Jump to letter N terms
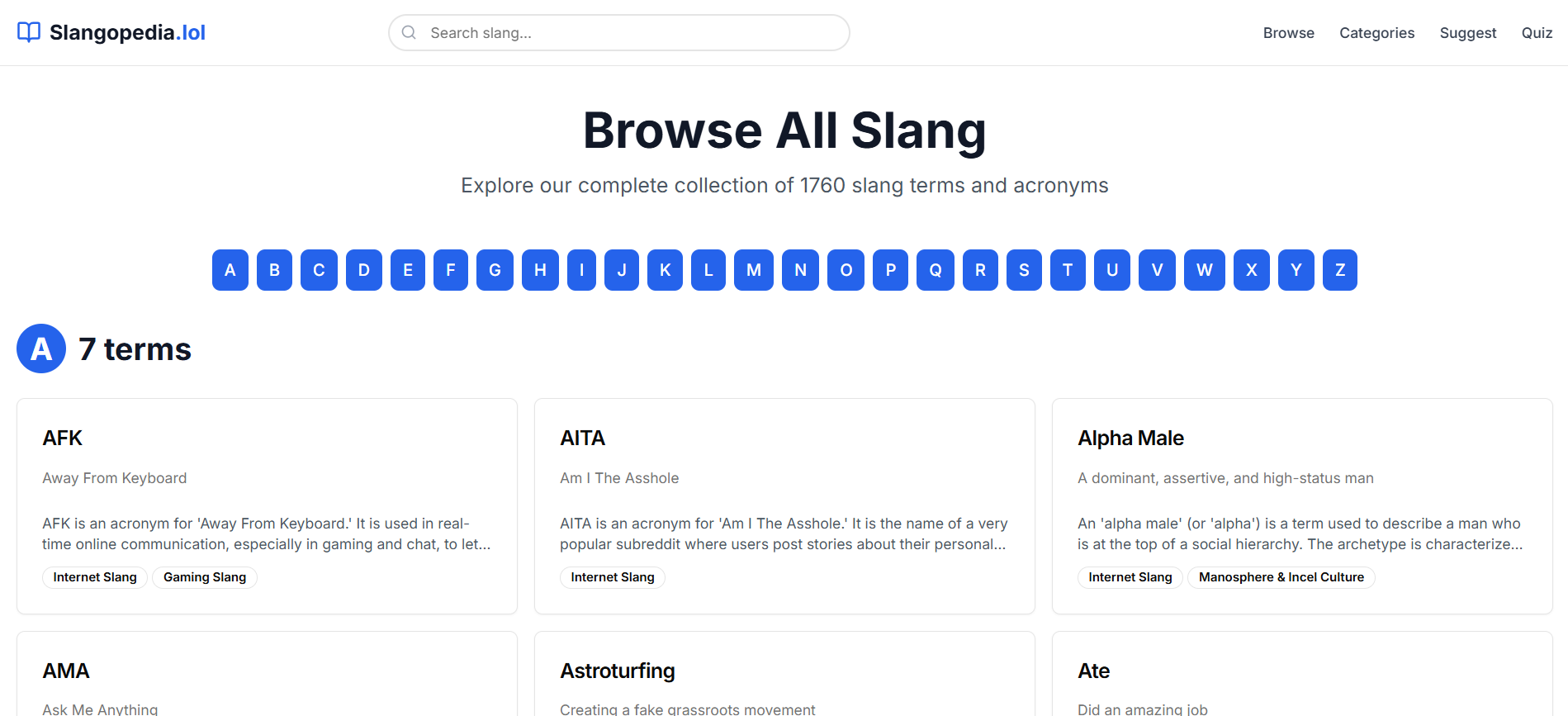The width and height of the screenshot is (1568, 716). 800,270
